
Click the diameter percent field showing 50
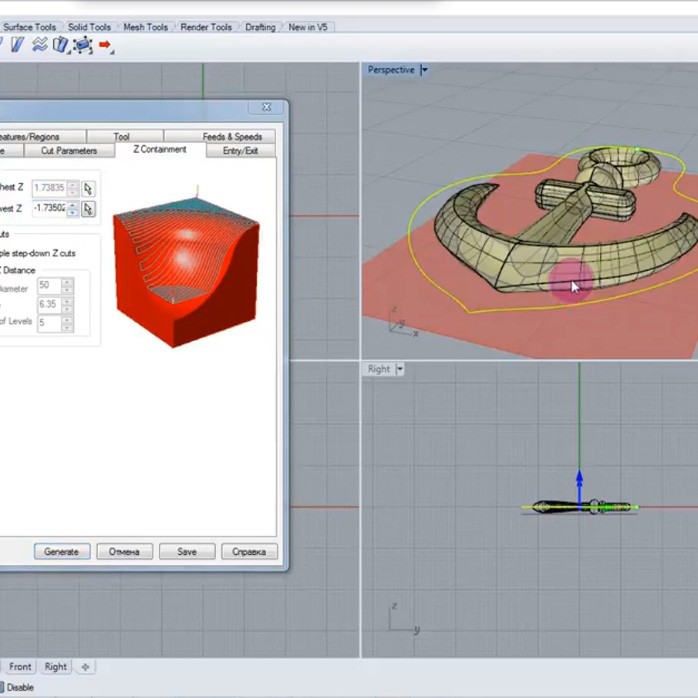(x=49, y=285)
